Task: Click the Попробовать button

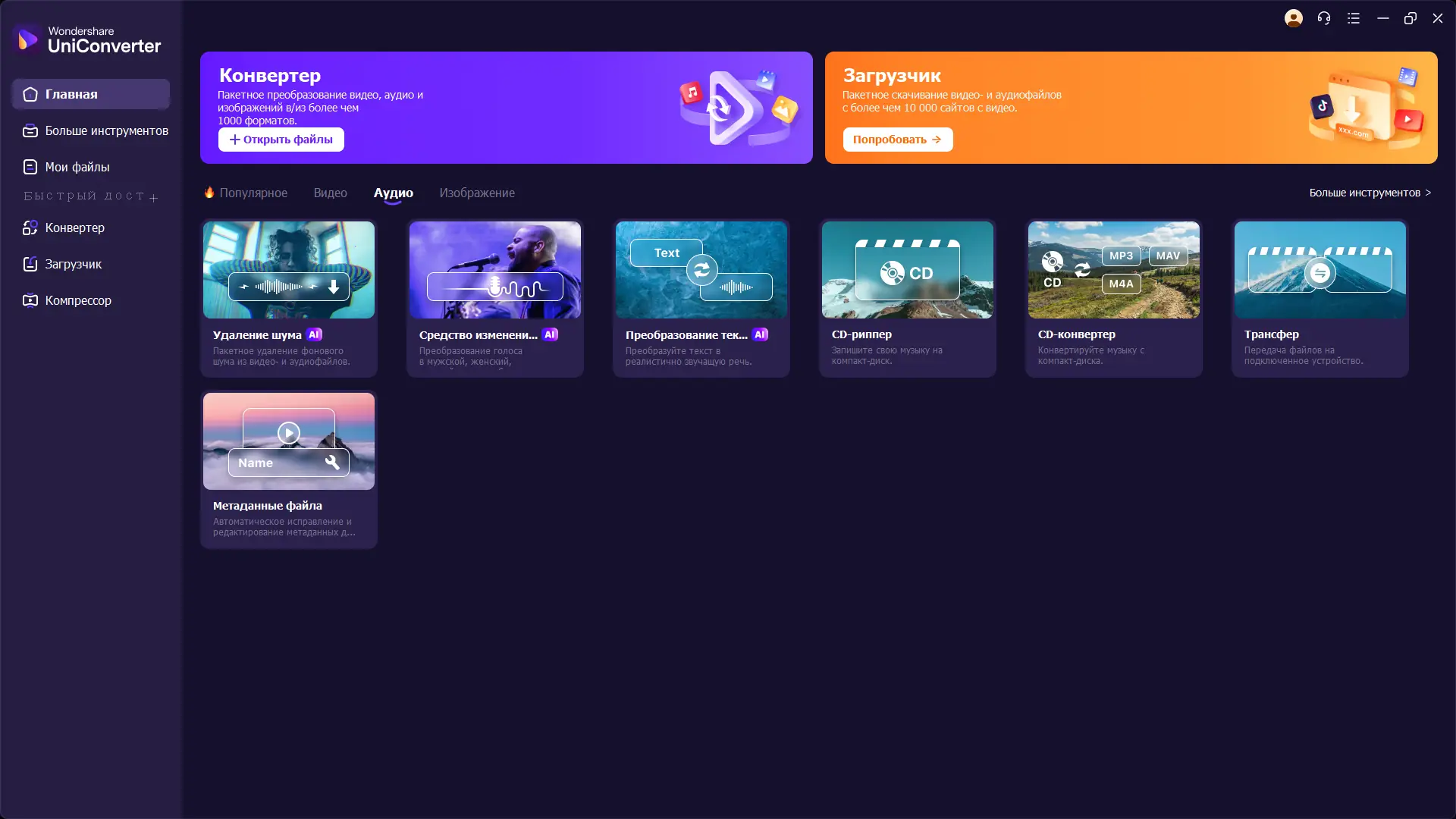Action: click(897, 140)
